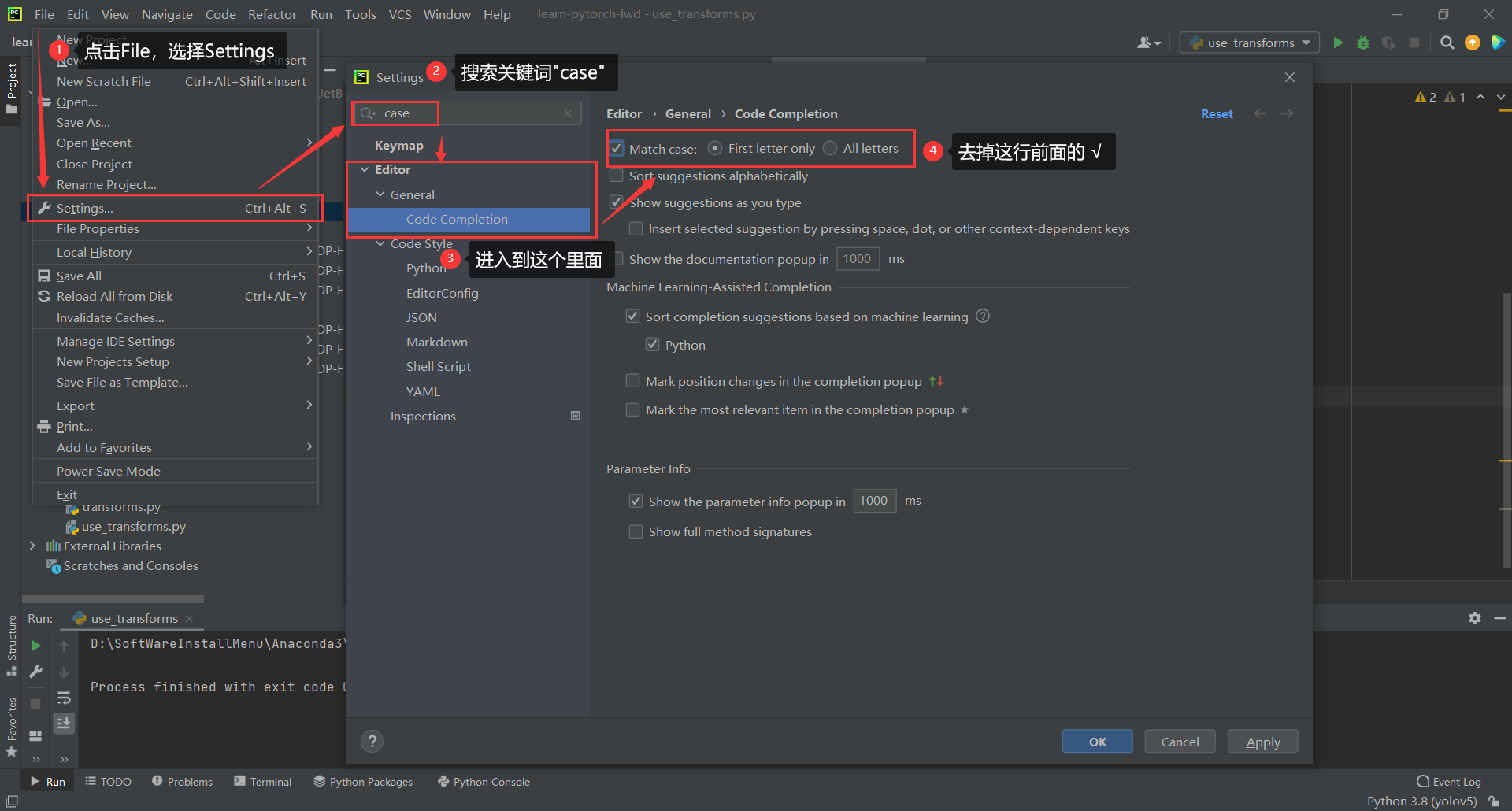
Task: Expand External Libraries in the Project tree
Action: point(32,546)
